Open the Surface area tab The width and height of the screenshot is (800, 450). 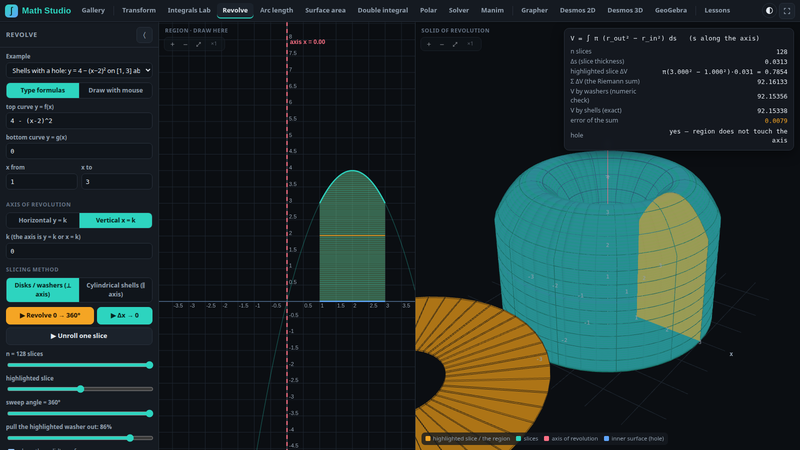coord(326,10)
